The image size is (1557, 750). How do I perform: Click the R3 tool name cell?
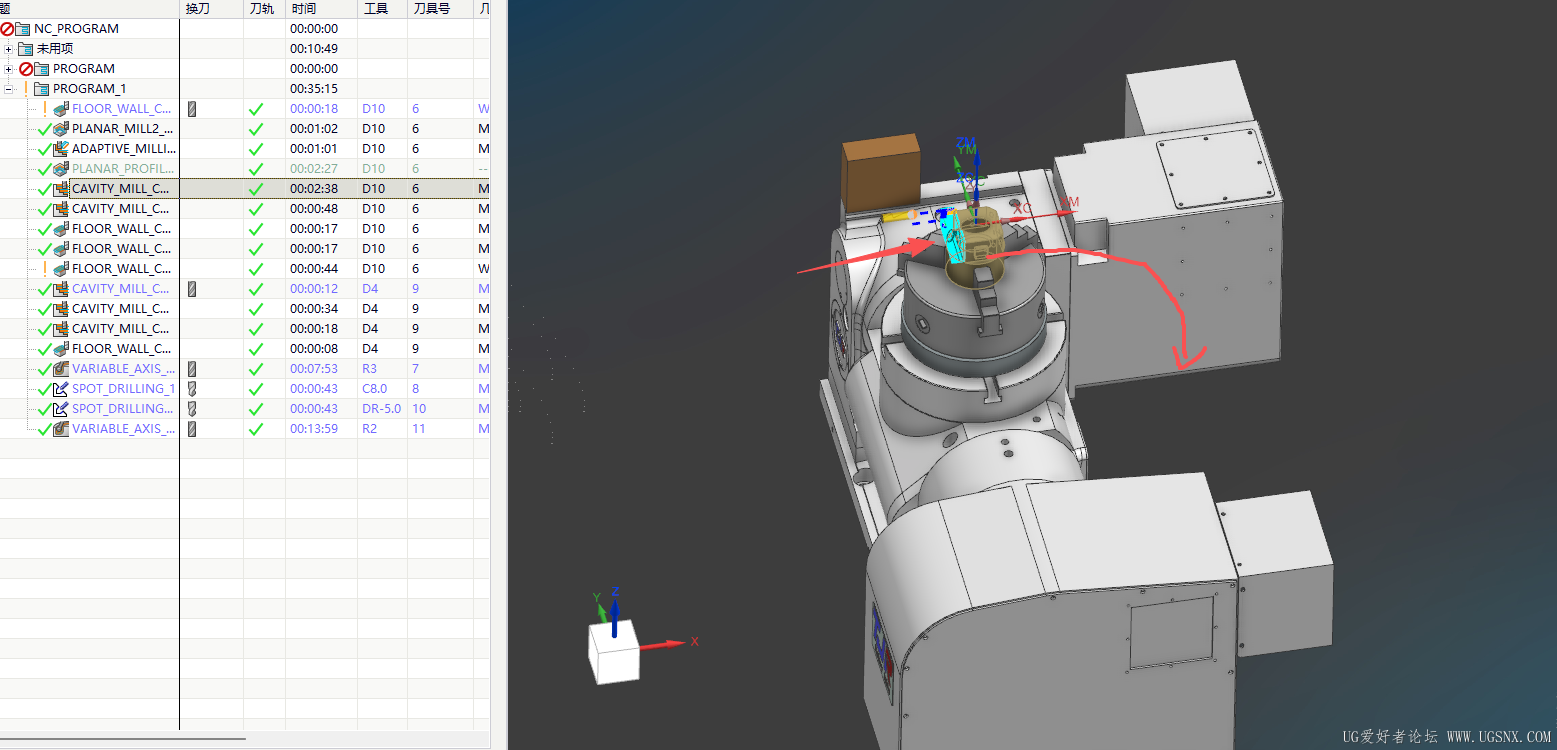pyautogui.click(x=370, y=369)
